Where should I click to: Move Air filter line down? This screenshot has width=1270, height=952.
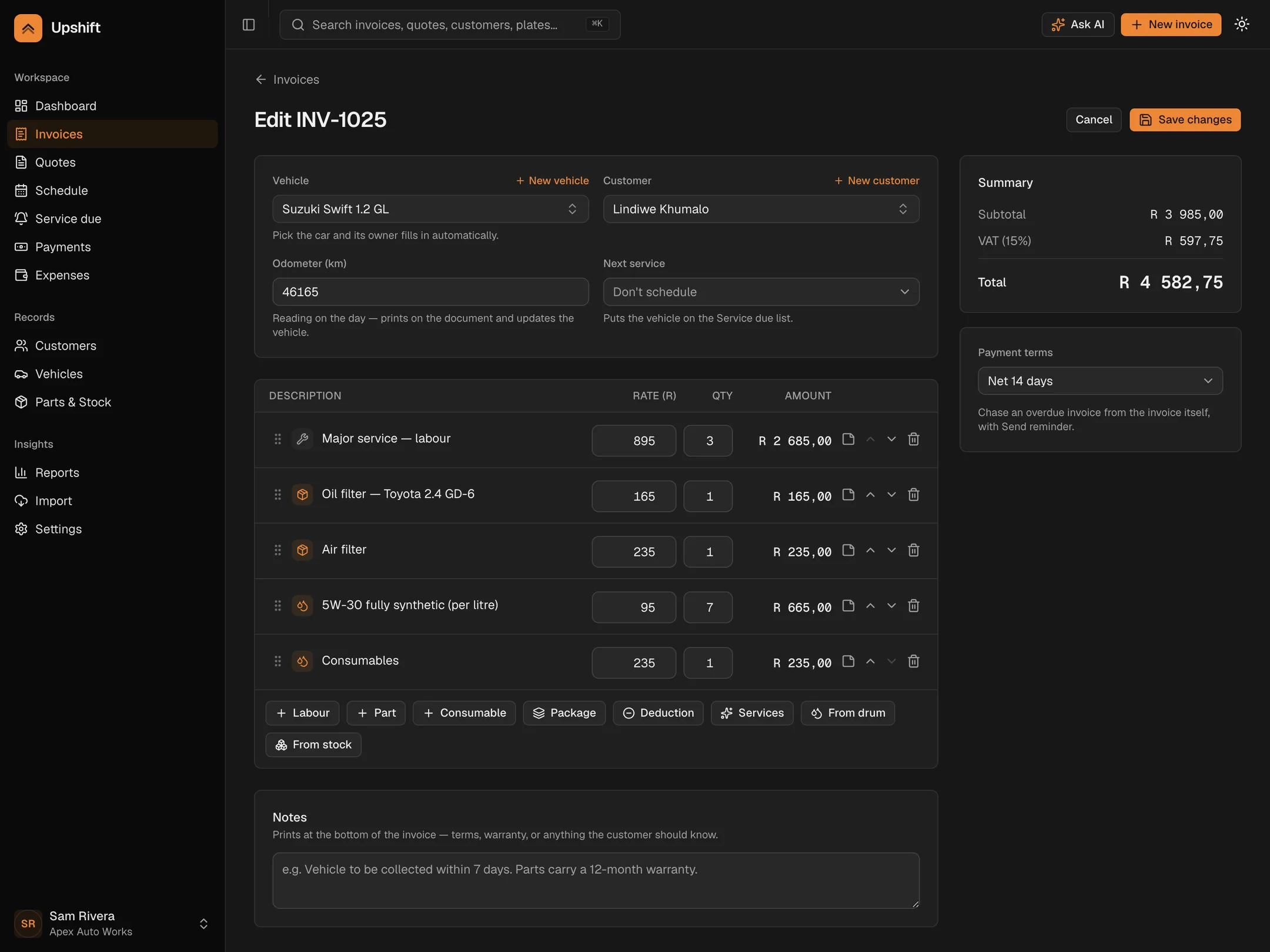(x=891, y=551)
